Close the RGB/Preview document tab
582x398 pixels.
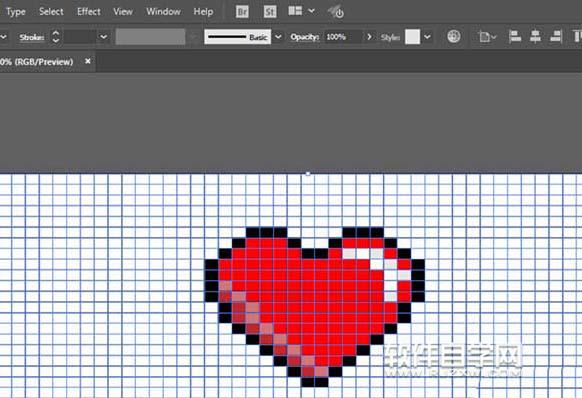point(88,61)
